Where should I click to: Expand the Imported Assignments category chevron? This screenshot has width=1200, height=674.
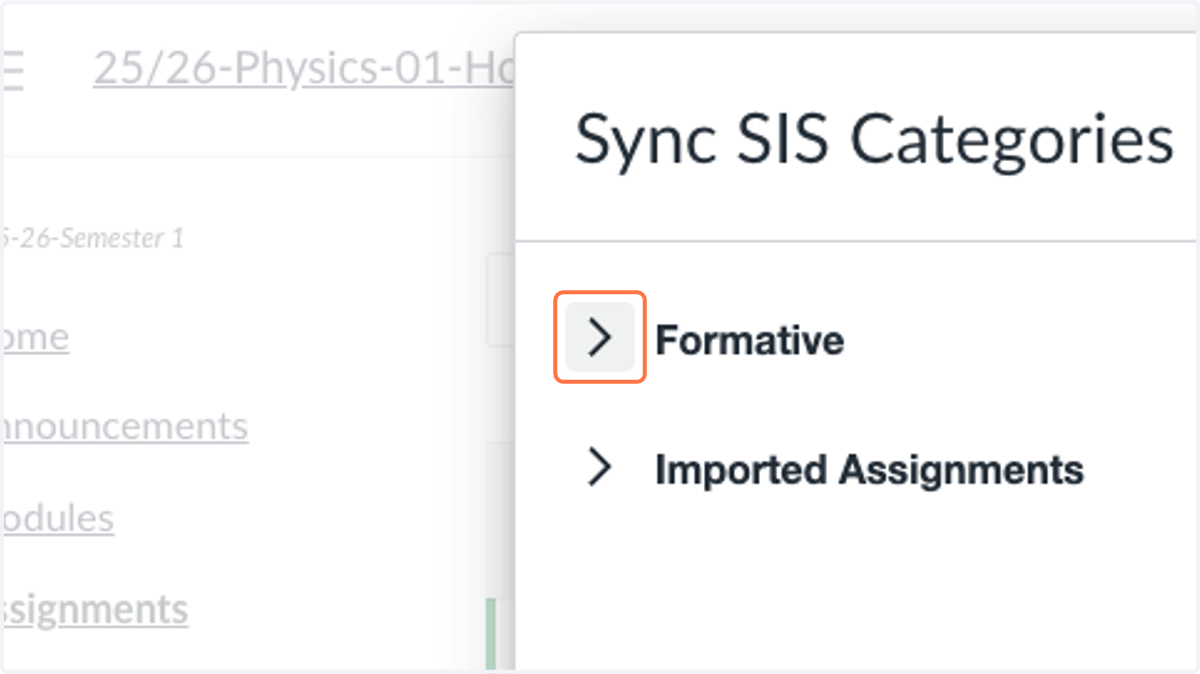pos(600,467)
